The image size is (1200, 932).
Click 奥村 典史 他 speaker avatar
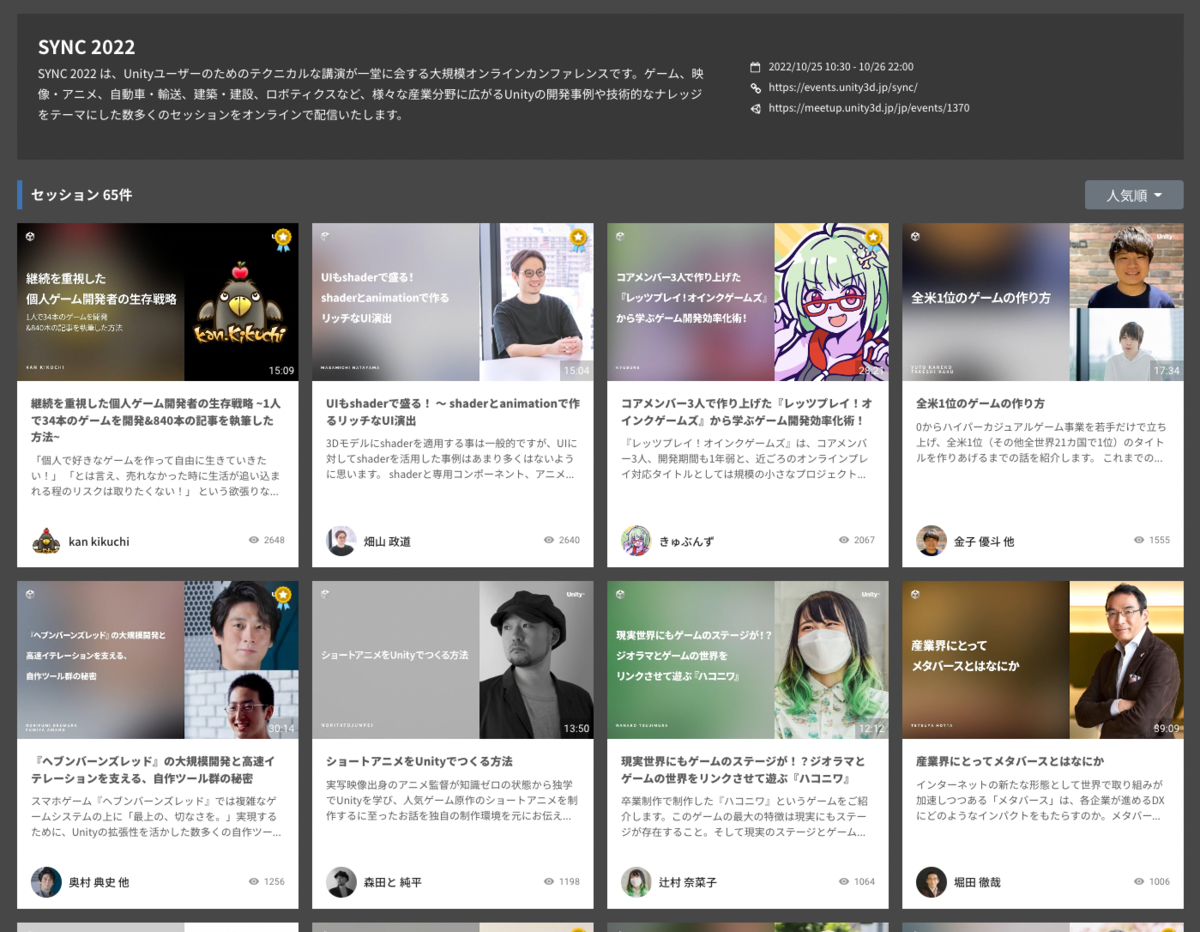[46, 882]
